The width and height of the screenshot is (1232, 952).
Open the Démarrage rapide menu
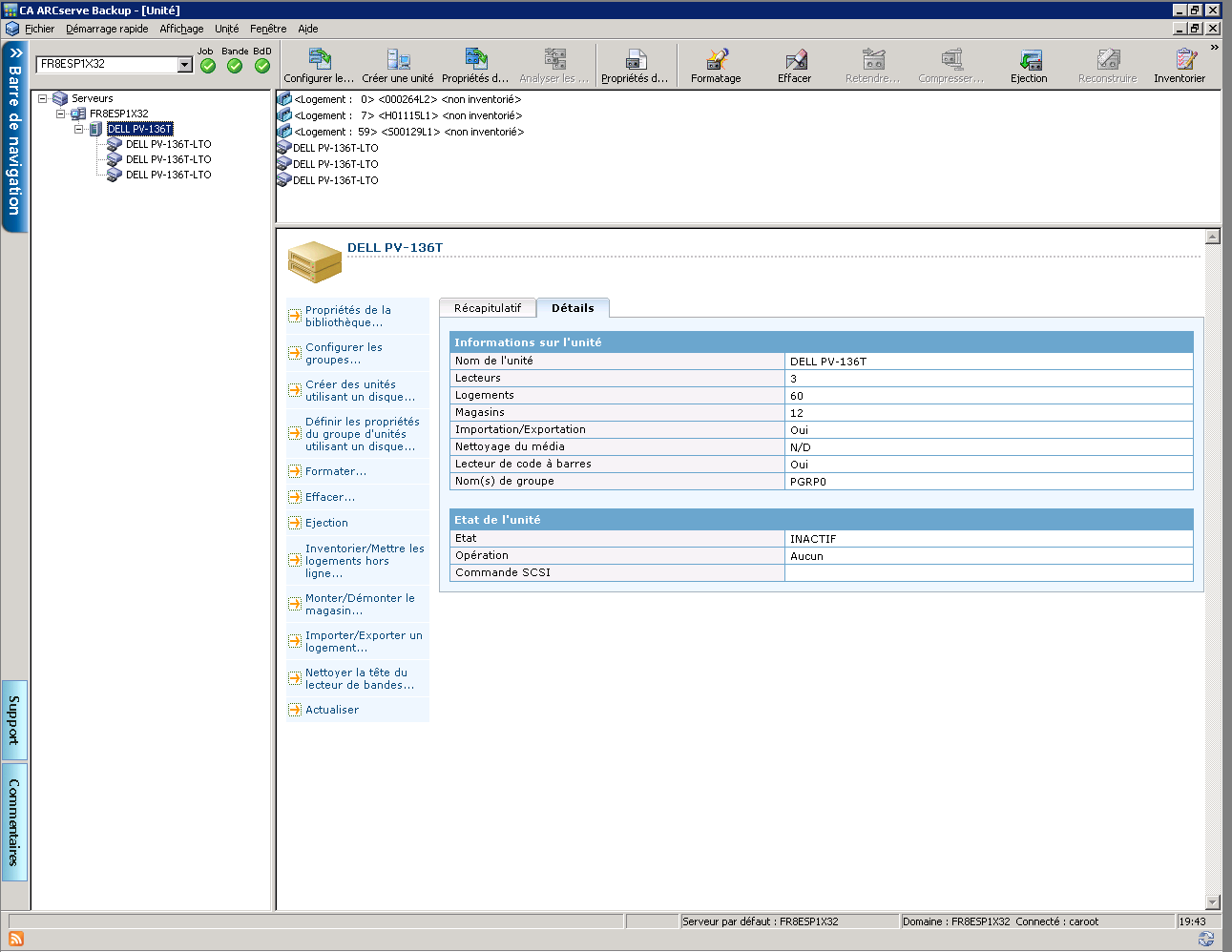tap(107, 29)
